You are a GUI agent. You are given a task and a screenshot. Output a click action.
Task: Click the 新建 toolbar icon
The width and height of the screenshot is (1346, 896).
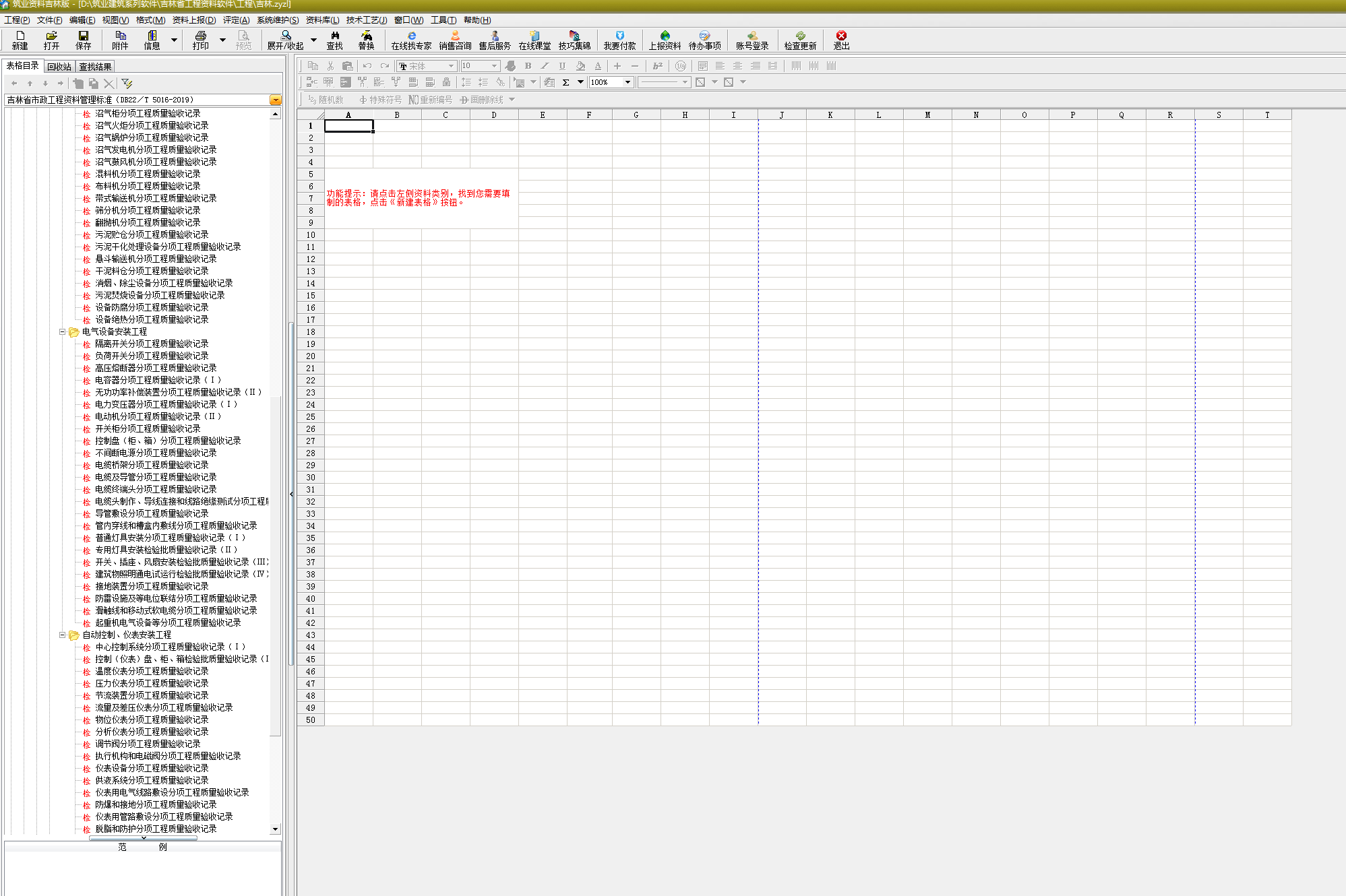pos(20,40)
